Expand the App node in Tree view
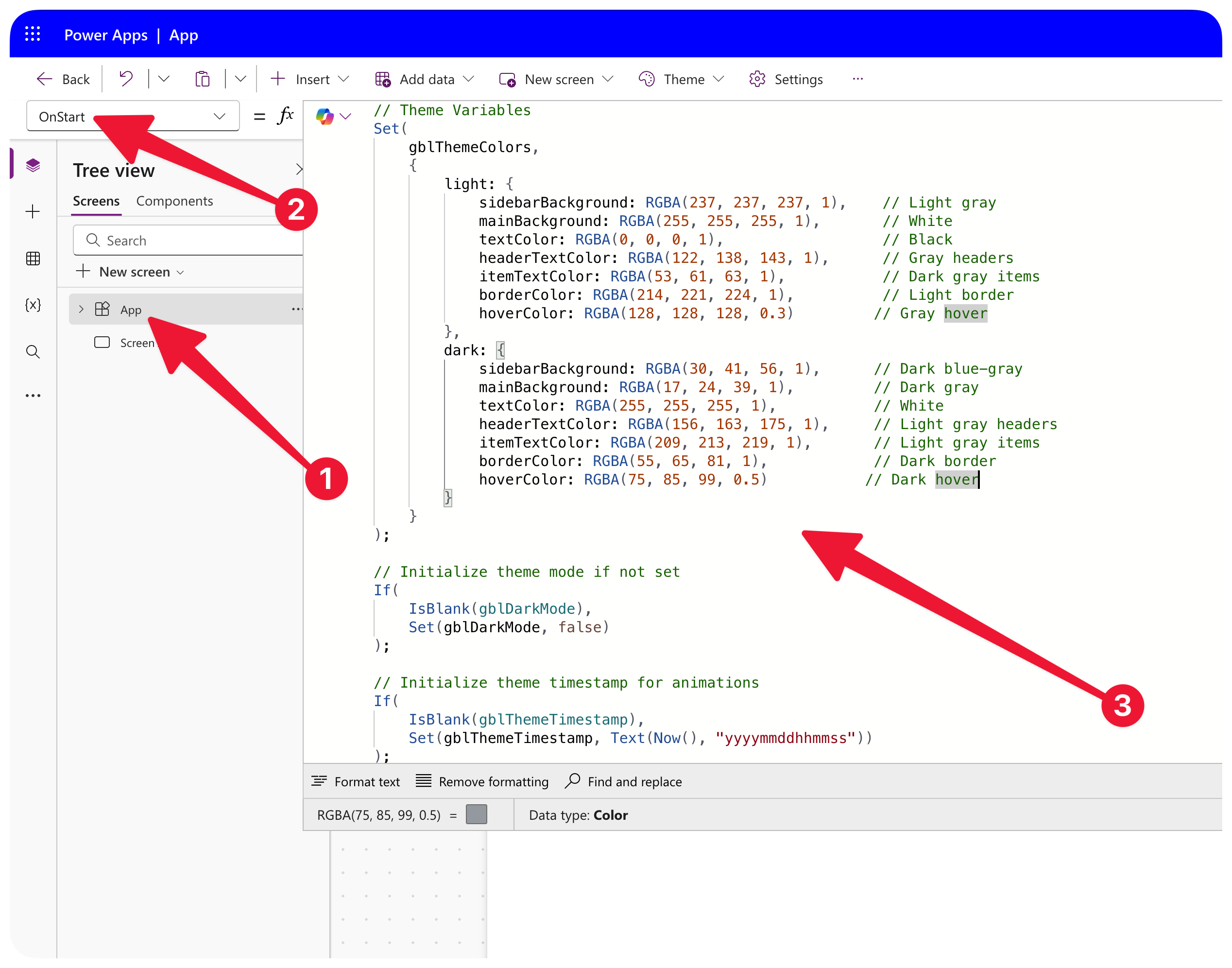Viewport: 1232px width, 968px height. (82, 309)
